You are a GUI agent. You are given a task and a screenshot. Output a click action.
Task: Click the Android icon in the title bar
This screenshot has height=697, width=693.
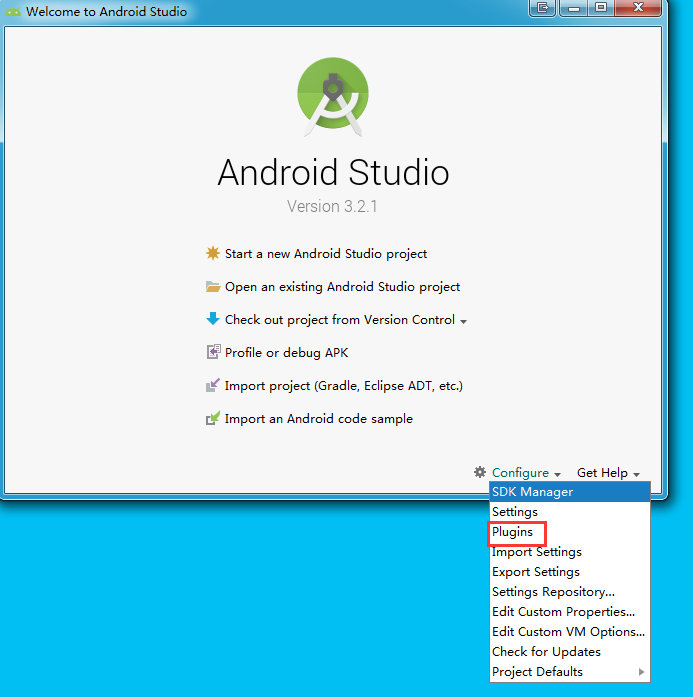point(13,12)
